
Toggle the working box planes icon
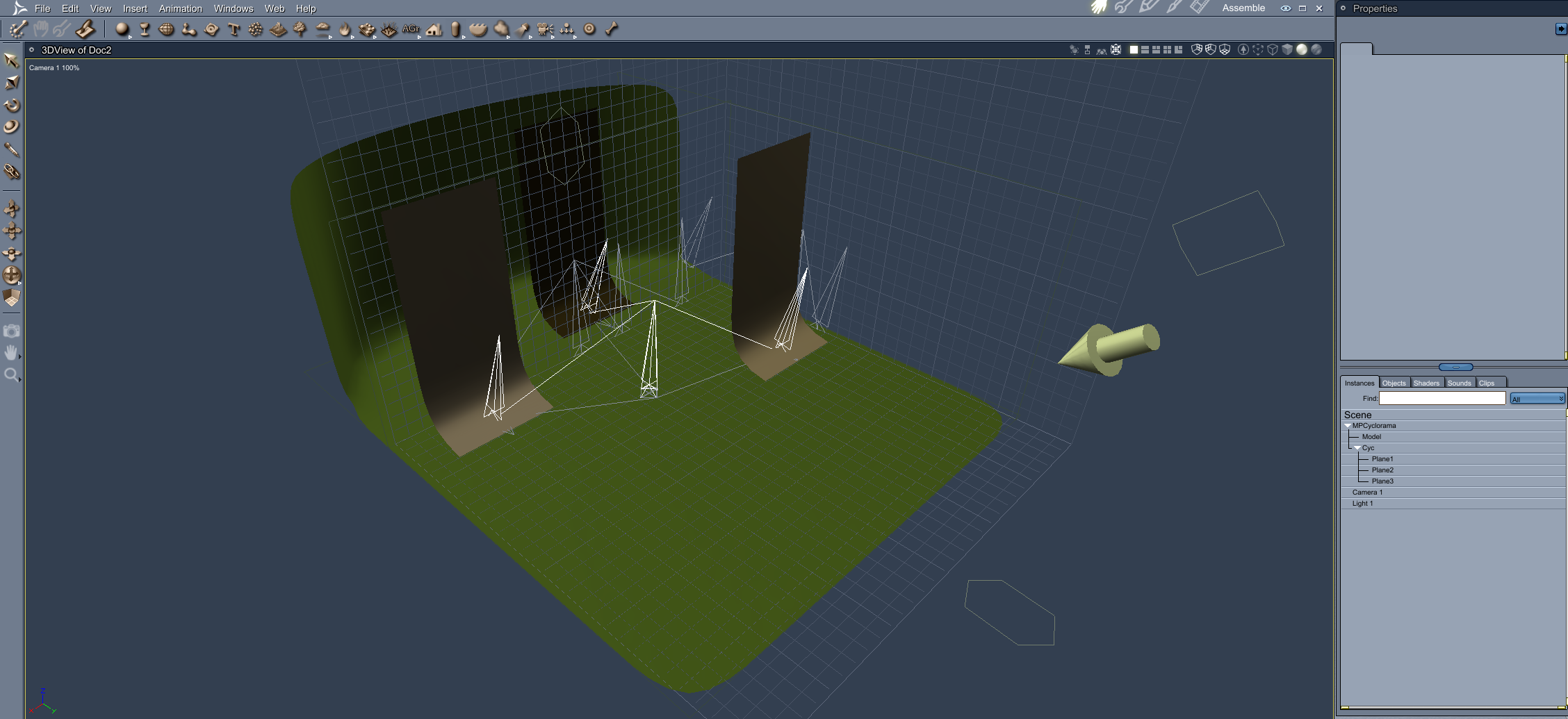(x=11, y=297)
